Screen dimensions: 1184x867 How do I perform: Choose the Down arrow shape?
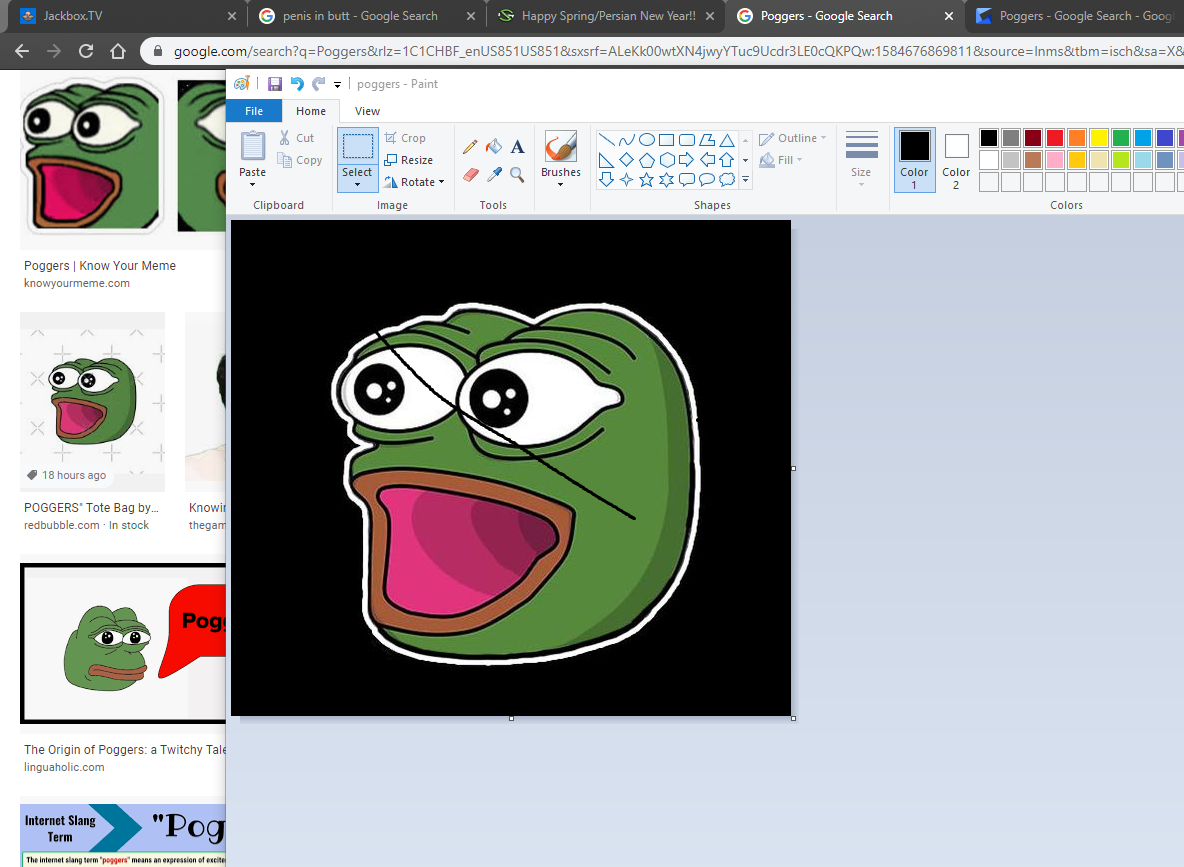(606, 179)
